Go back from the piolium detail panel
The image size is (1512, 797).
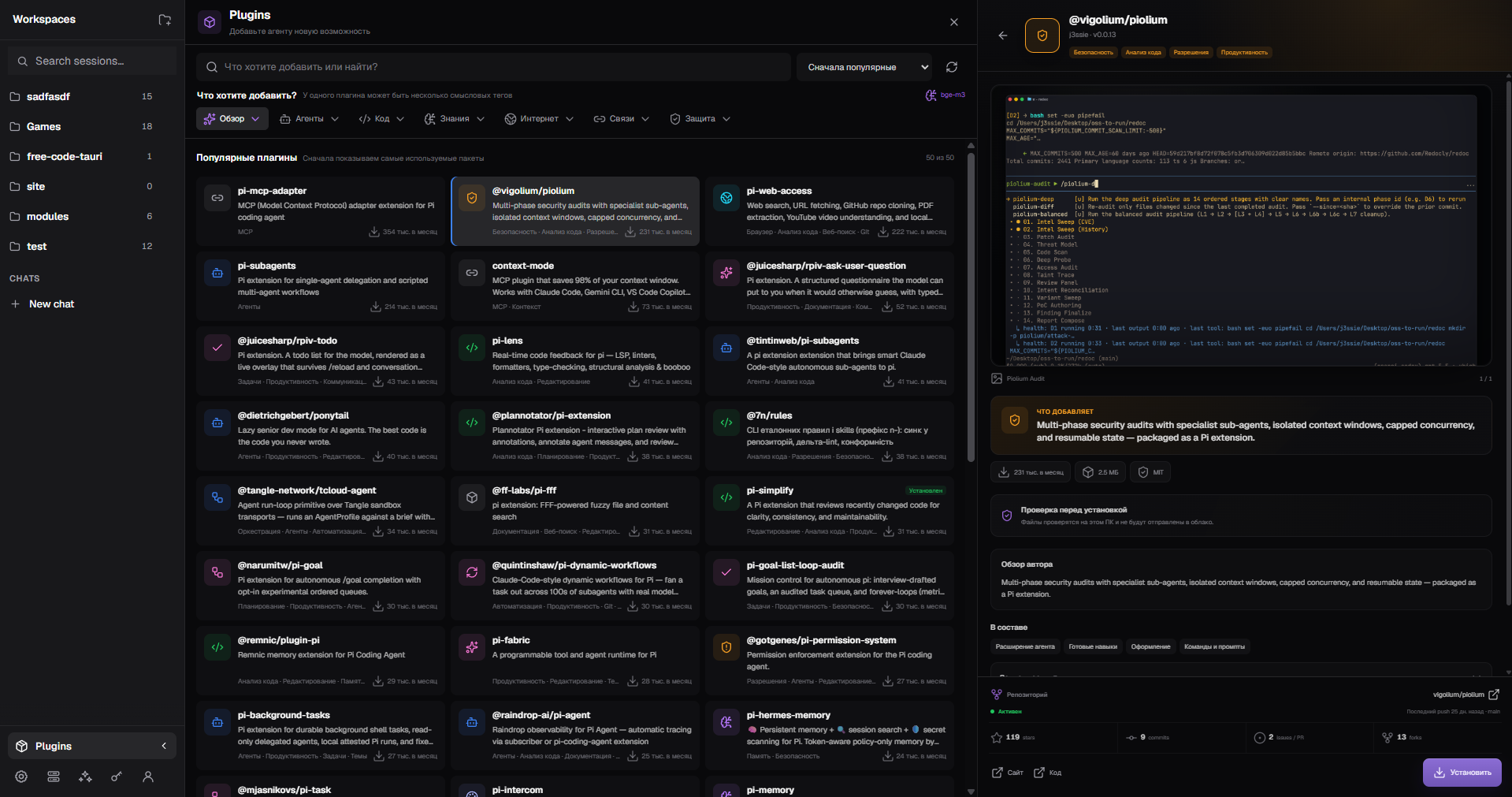[x=1003, y=35]
